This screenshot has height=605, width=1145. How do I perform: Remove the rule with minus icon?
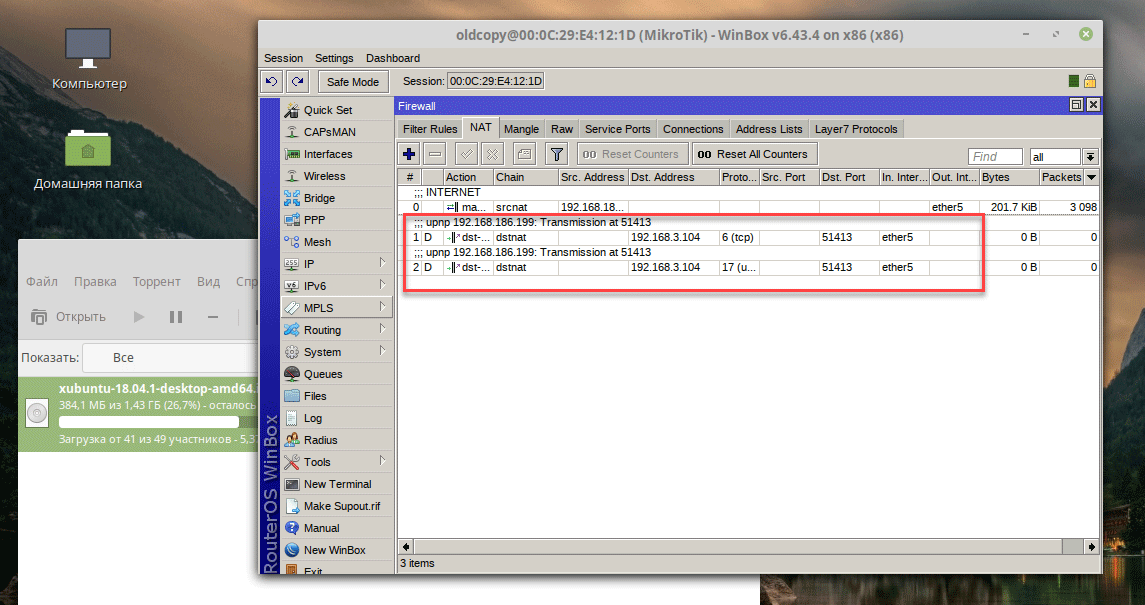tap(435, 154)
